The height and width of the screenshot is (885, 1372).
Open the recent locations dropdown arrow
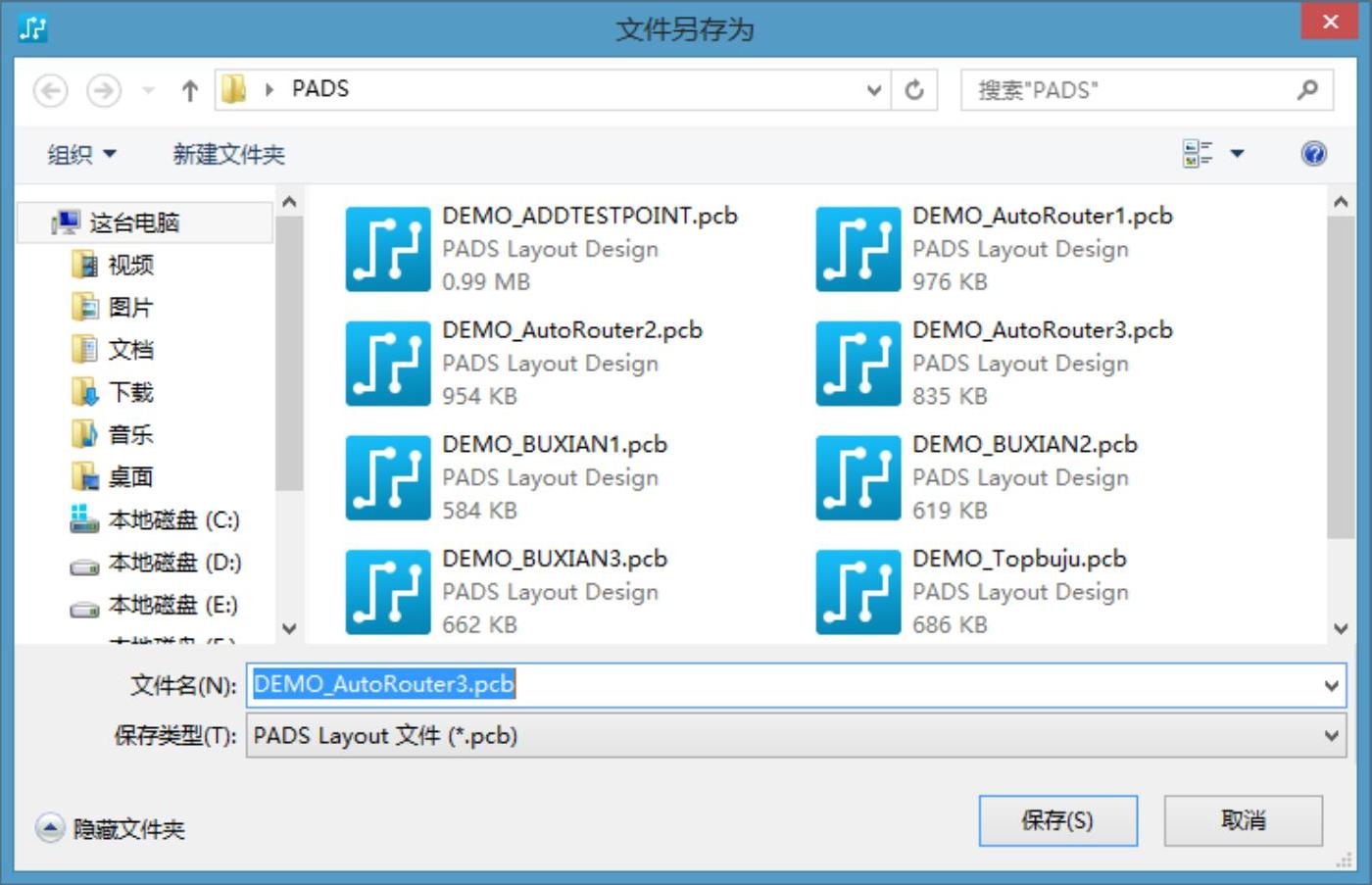point(148,91)
